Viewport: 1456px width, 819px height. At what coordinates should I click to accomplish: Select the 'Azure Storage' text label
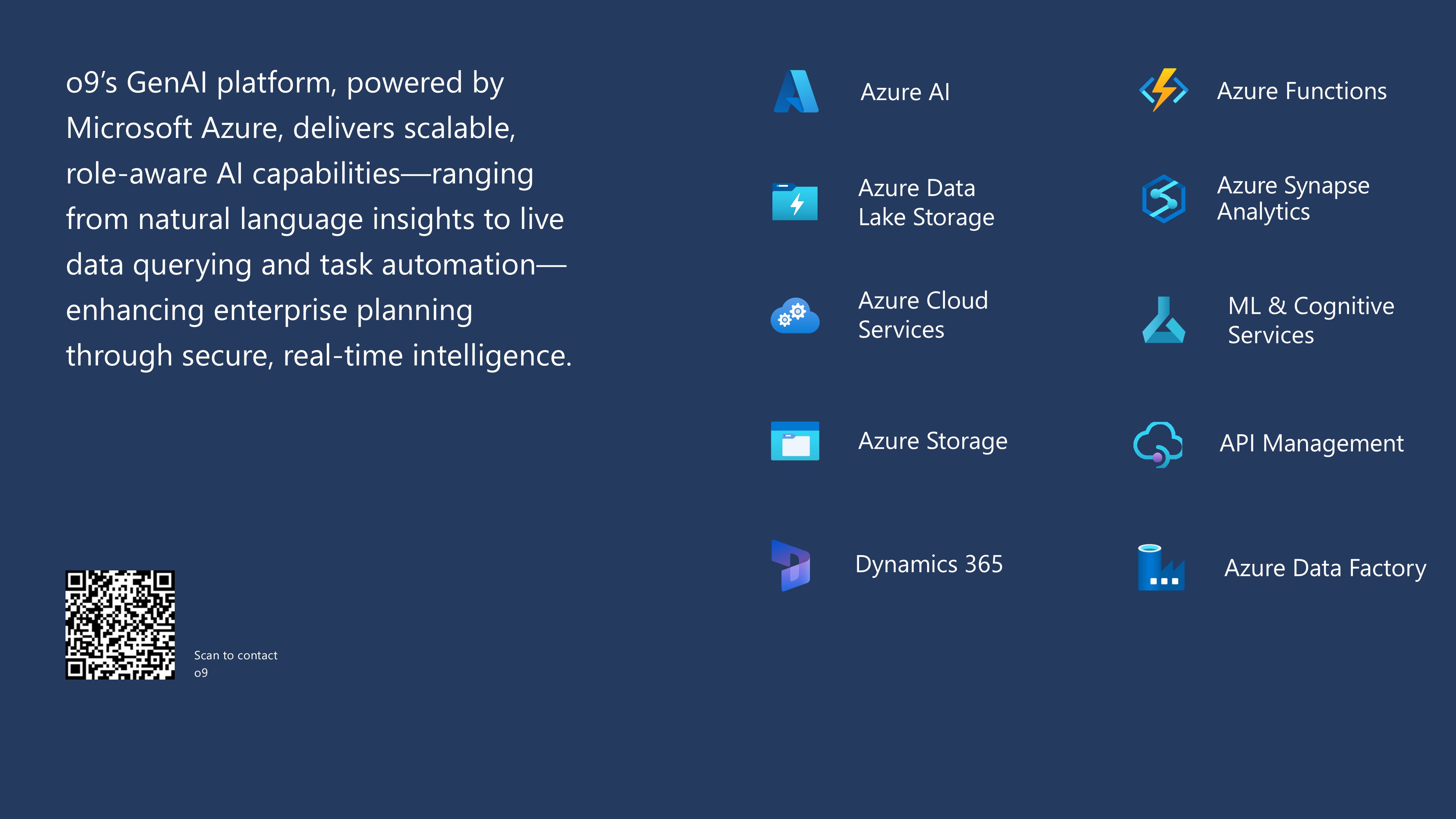(x=933, y=441)
